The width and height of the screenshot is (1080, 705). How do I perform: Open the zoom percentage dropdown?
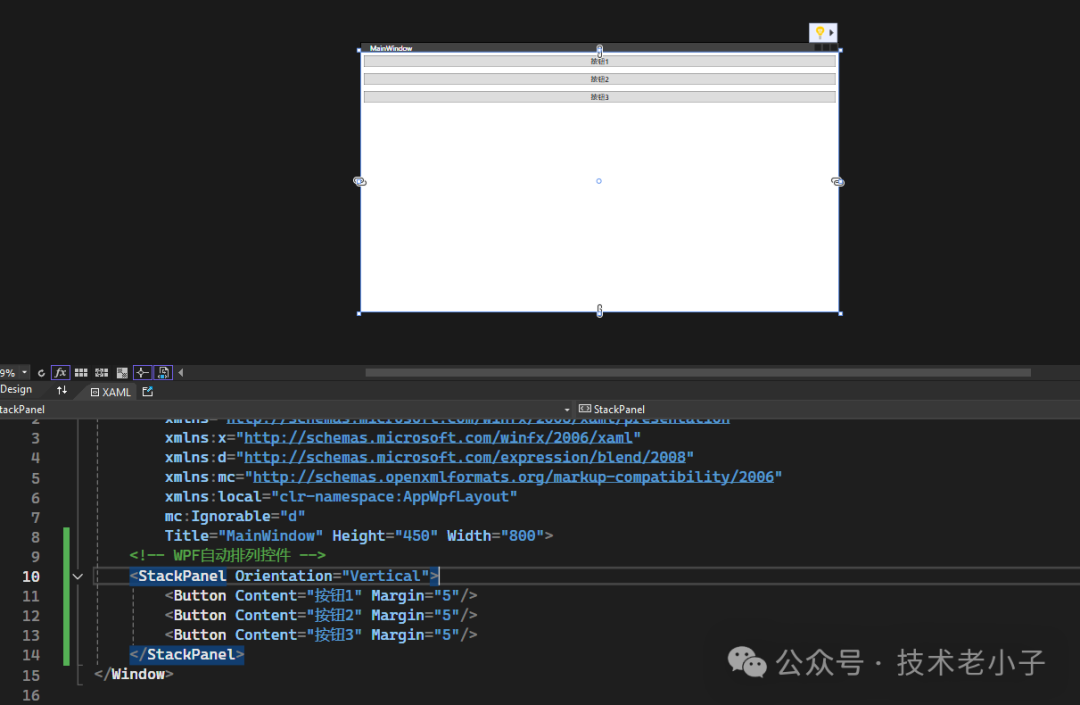(x=24, y=373)
